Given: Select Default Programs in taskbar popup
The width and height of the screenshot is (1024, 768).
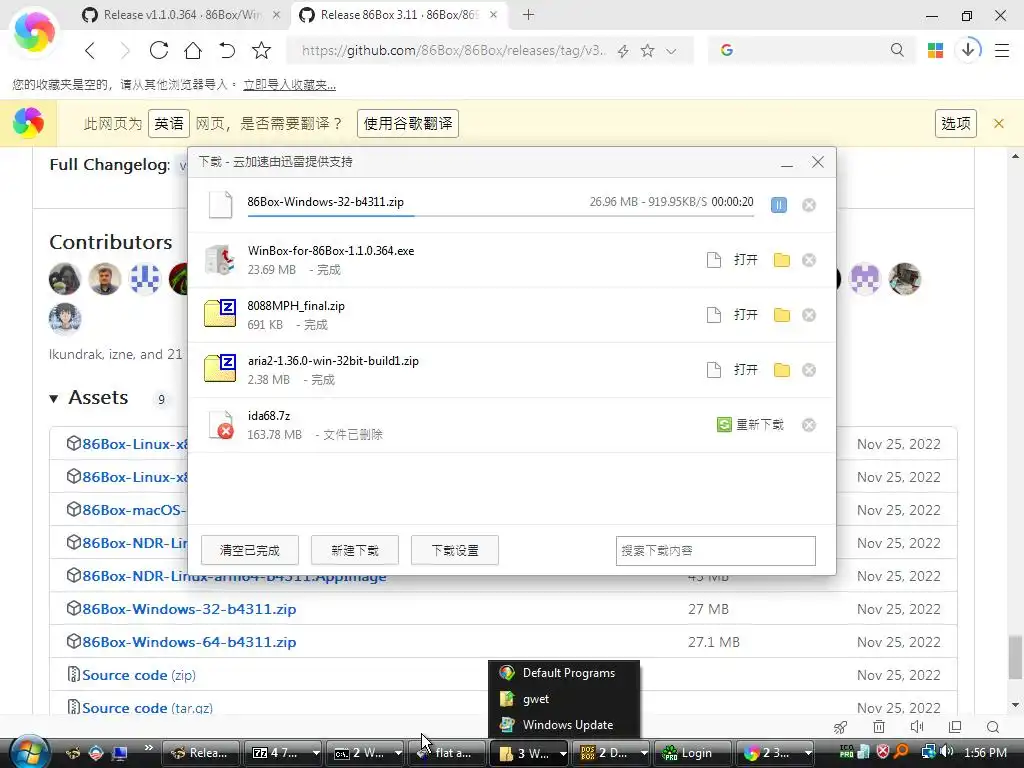Looking at the screenshot, I should click(x=564, y=673).
